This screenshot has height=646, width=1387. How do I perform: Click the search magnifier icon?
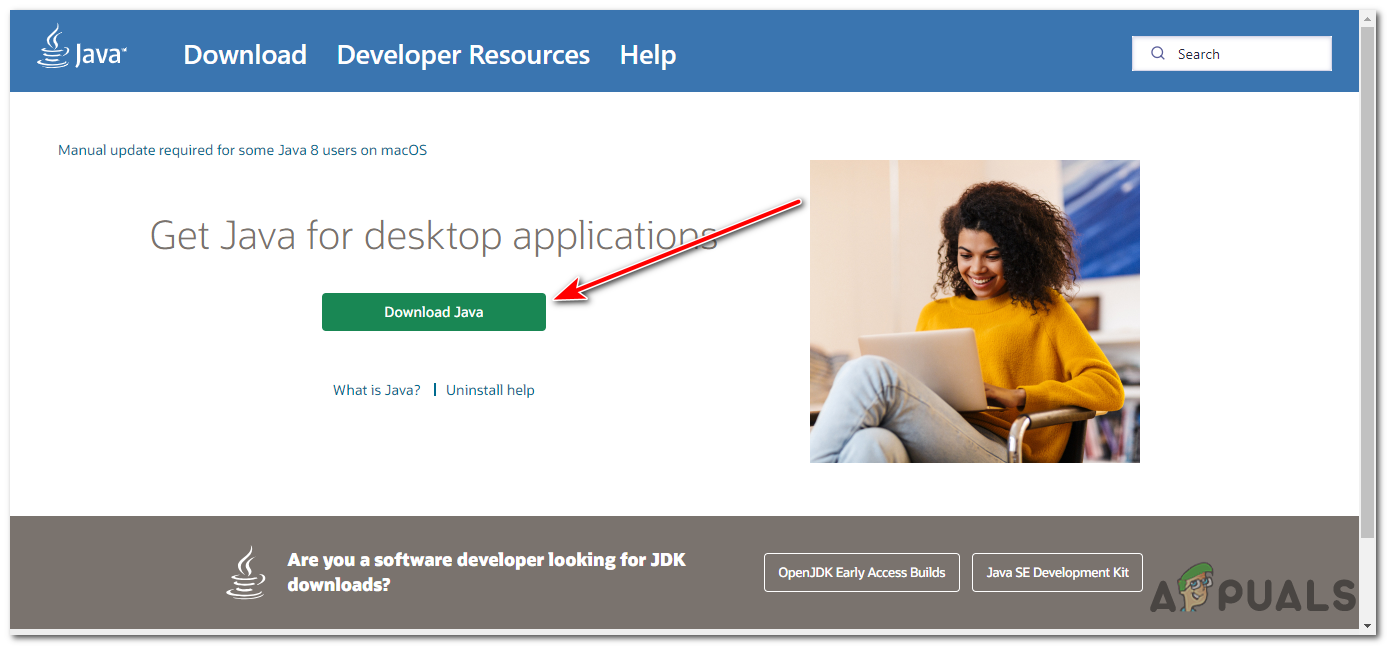pos(1157,53)
